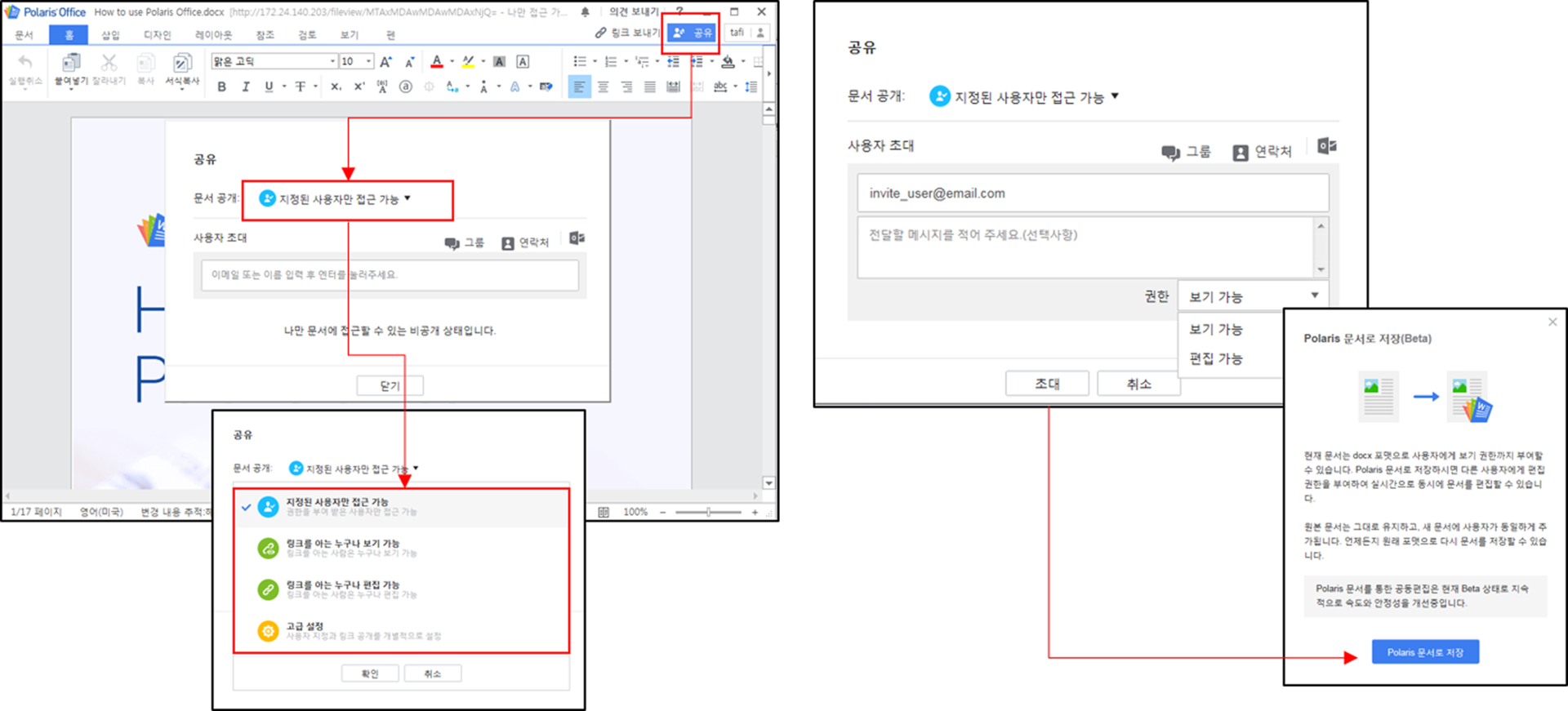This screenshot has width=1568, height=711.
Task: Click the 공유 (Share) button
Action: tap(692, 33)
